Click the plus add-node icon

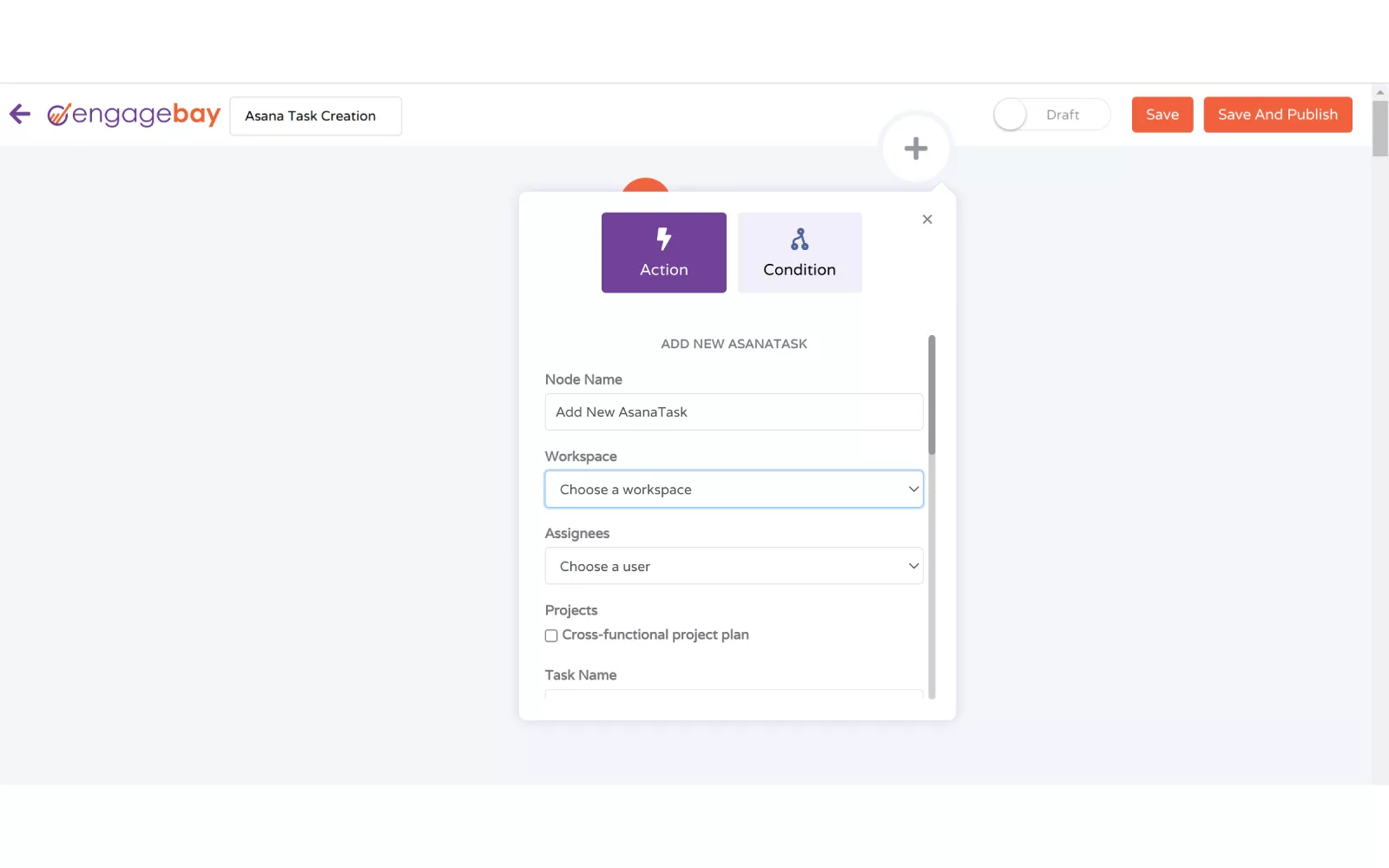coord(915,148)
